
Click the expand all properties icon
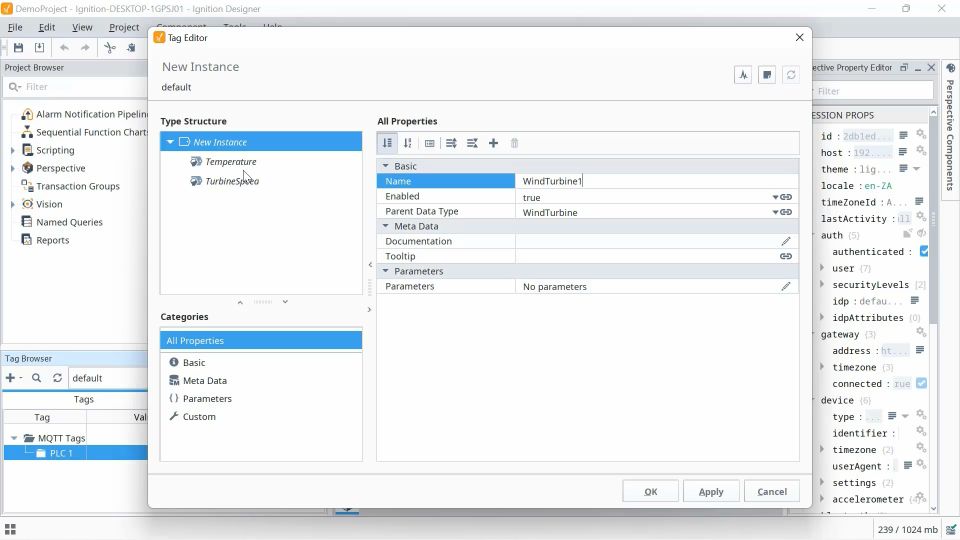451,143
